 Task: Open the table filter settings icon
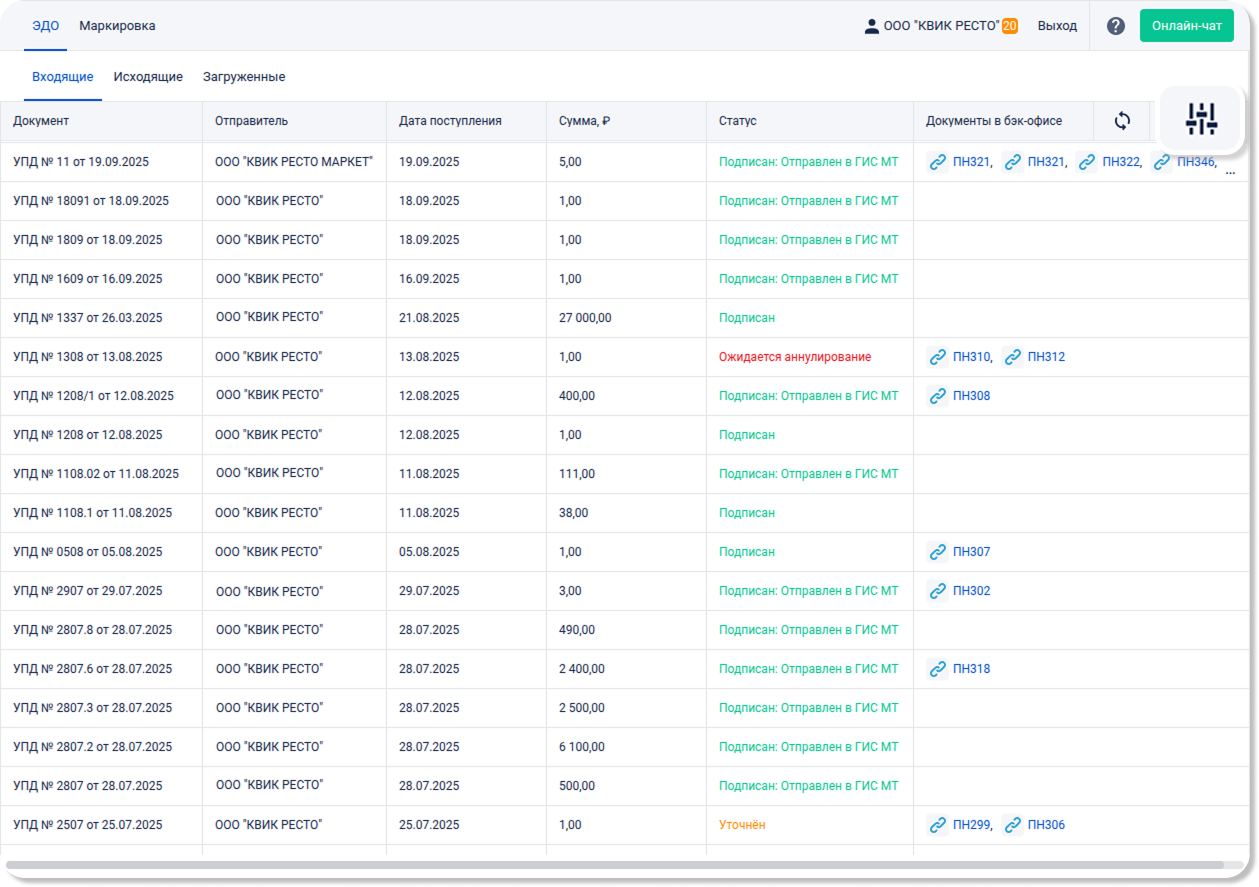click(x=1201, y=119)
